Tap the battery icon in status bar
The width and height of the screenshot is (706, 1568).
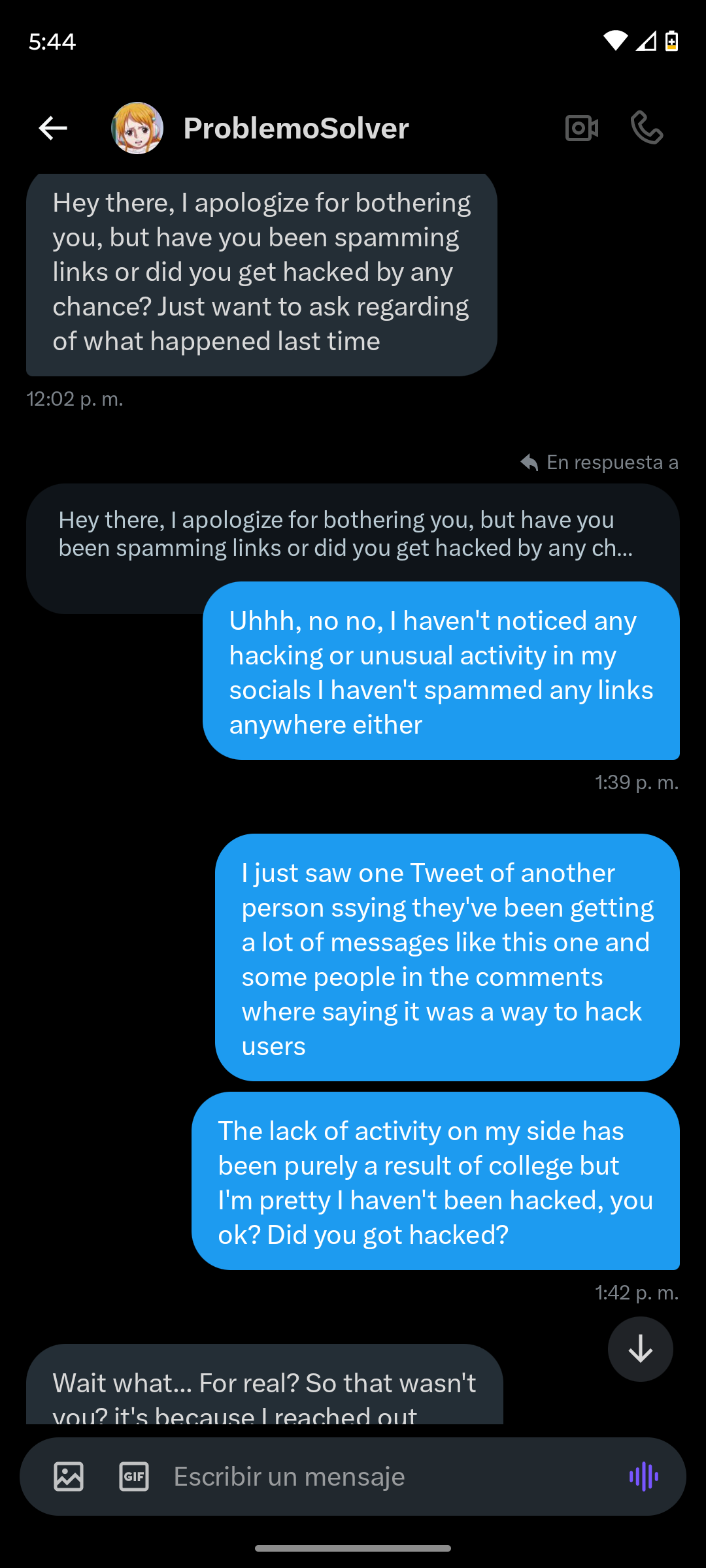point(671,41)
